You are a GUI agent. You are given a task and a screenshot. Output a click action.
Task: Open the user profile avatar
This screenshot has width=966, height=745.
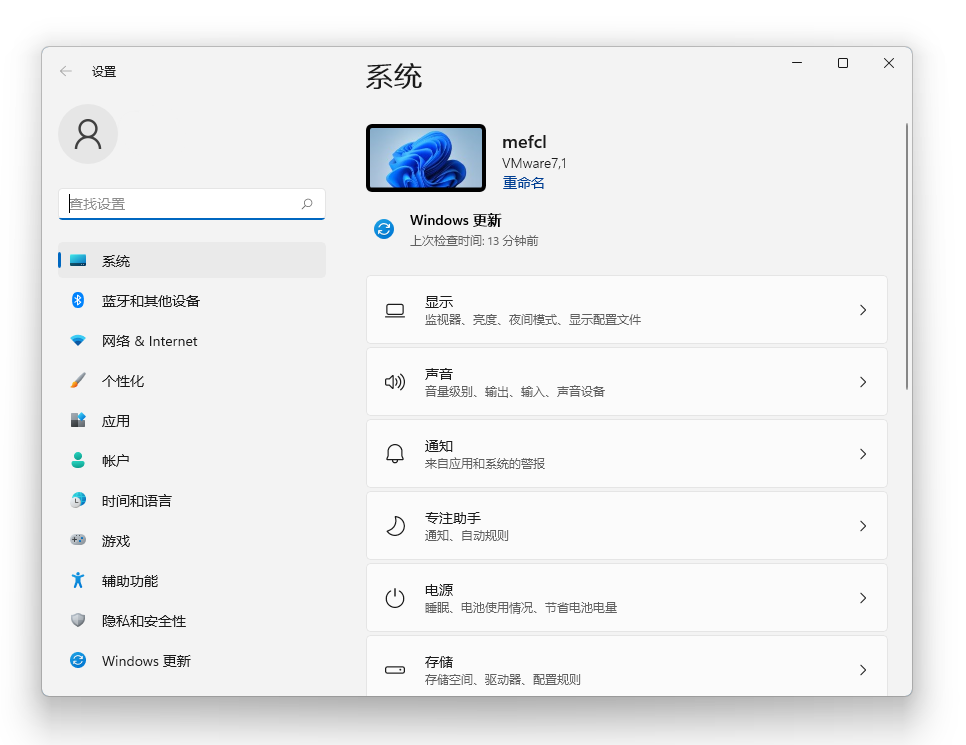[88, 134]
